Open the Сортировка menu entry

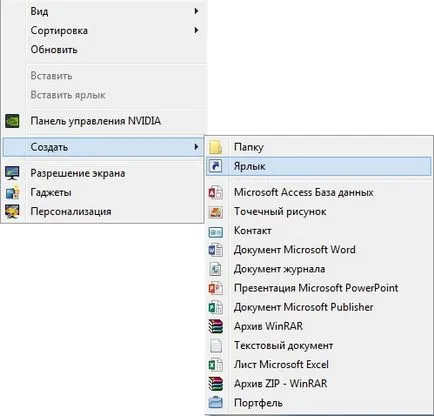click(x=104, y=30)
